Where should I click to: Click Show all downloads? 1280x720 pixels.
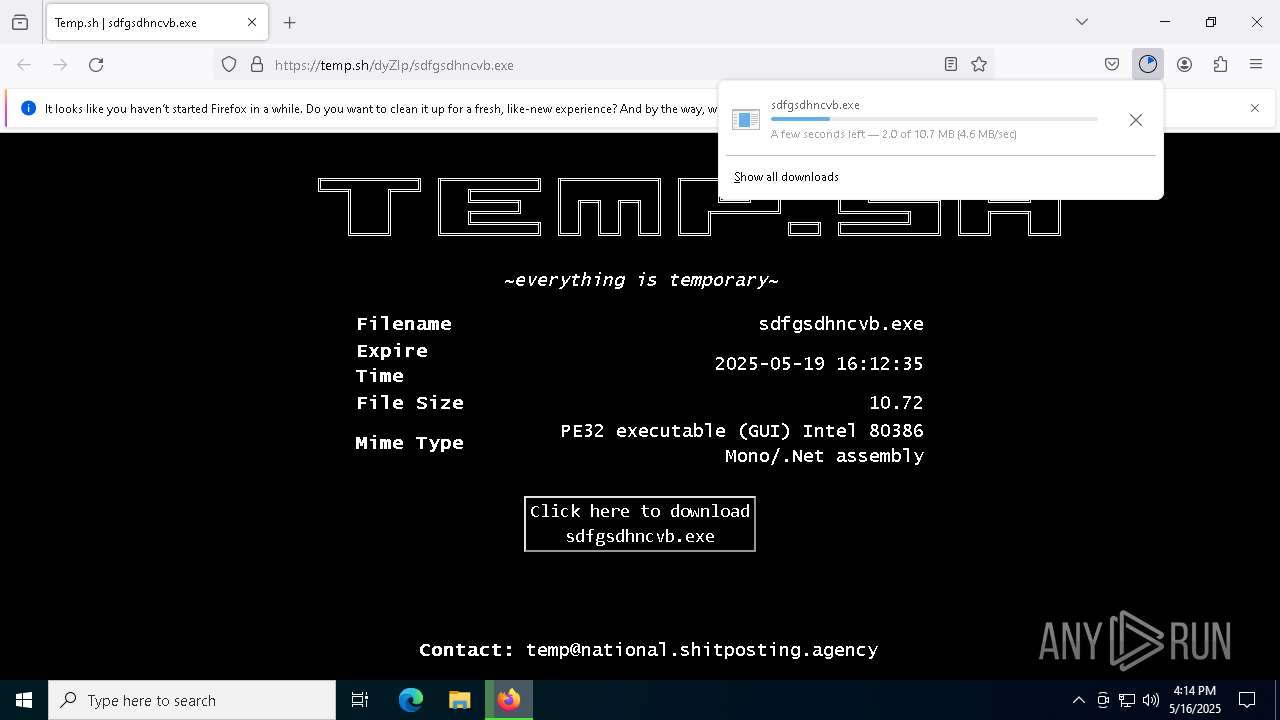click(786, 177)
